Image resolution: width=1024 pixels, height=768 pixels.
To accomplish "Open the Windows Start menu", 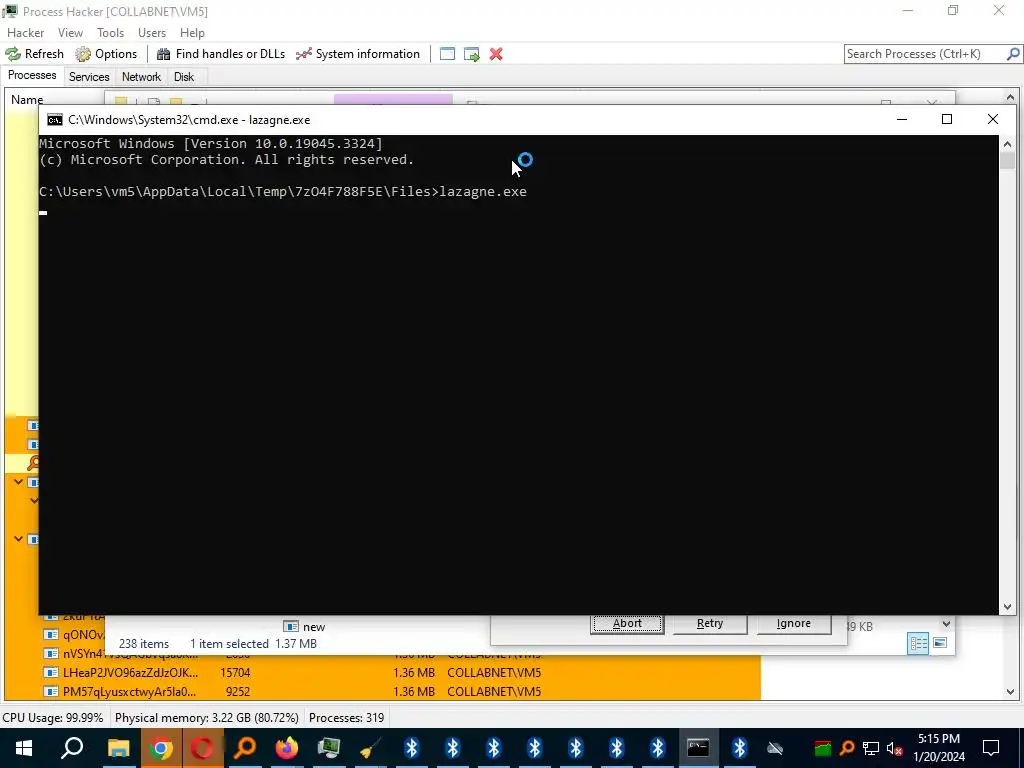I will click(24, 748).
